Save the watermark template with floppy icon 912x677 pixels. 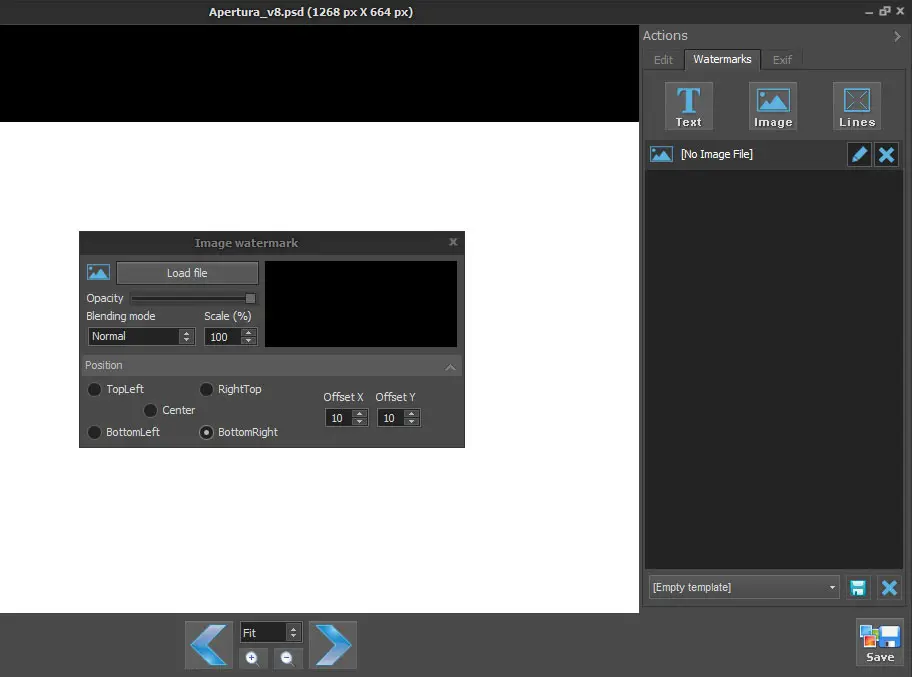(x=858, y=588)
